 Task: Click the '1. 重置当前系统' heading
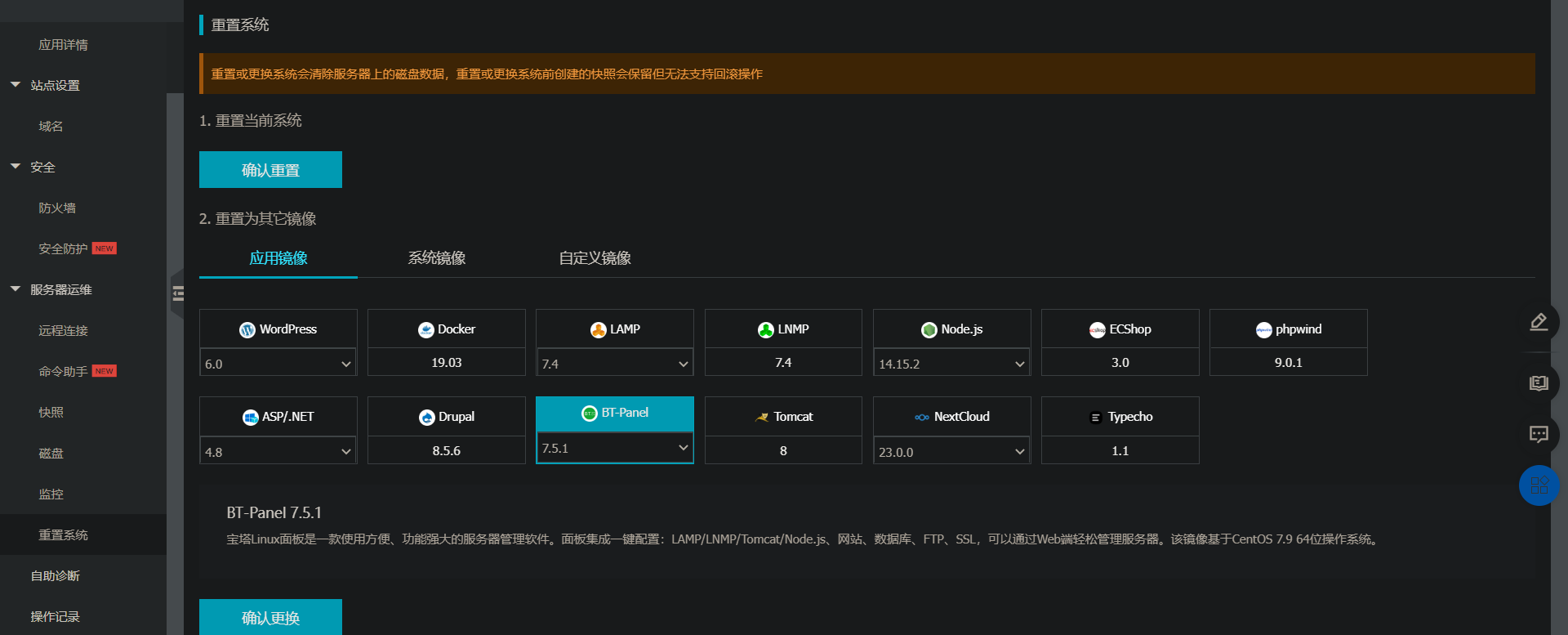[x=251, y=120]
